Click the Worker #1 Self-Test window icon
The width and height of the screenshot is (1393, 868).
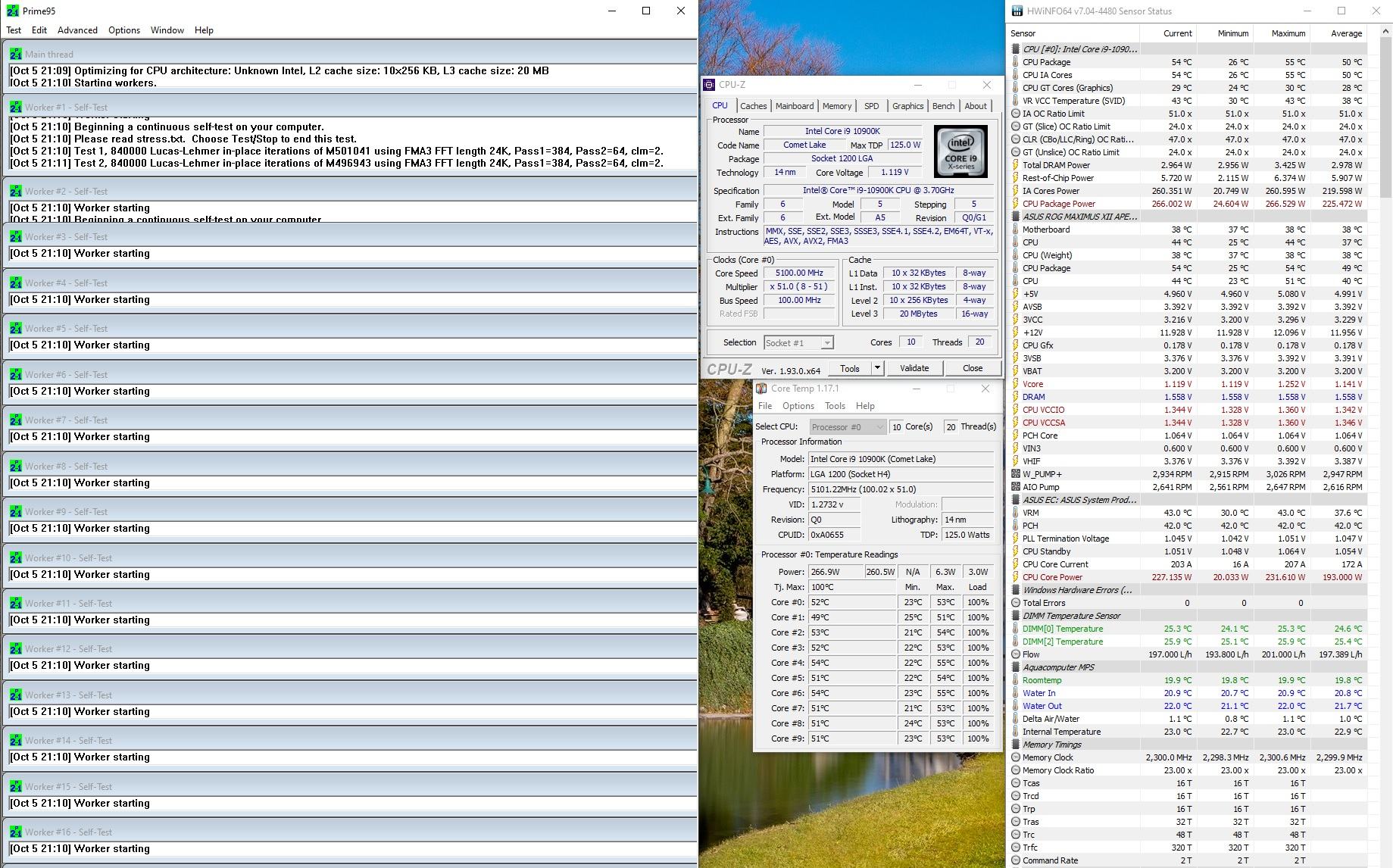16,108
